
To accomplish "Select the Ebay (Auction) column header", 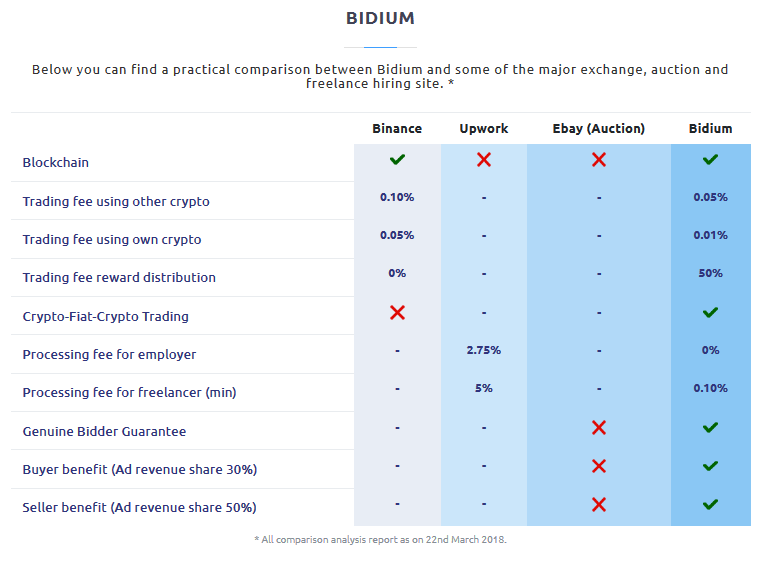I will pos(599,128).
